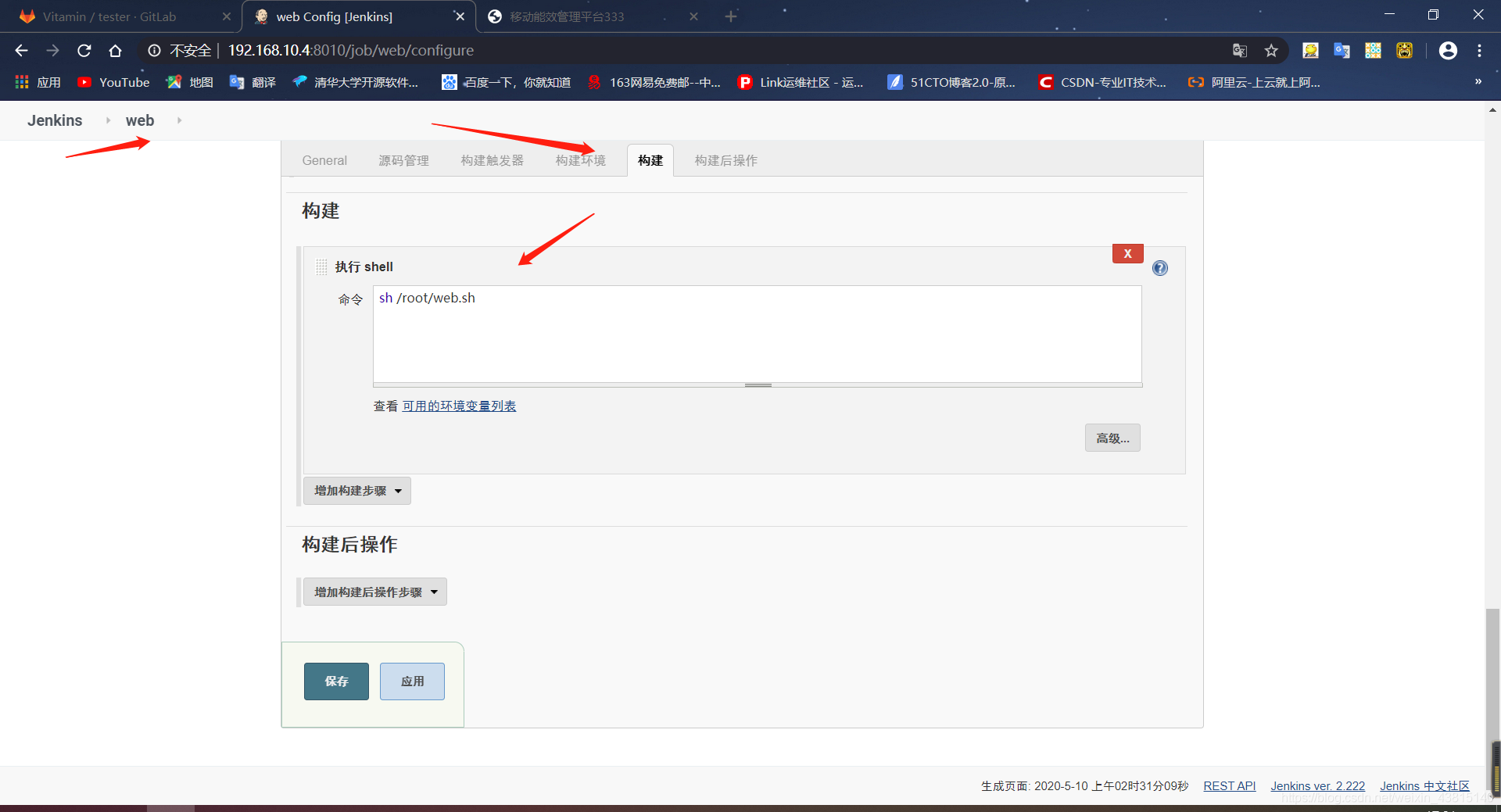The image size is (1501, 812).
Task: Click the help icon for 执行 shell
Action: coord(1160,268)
